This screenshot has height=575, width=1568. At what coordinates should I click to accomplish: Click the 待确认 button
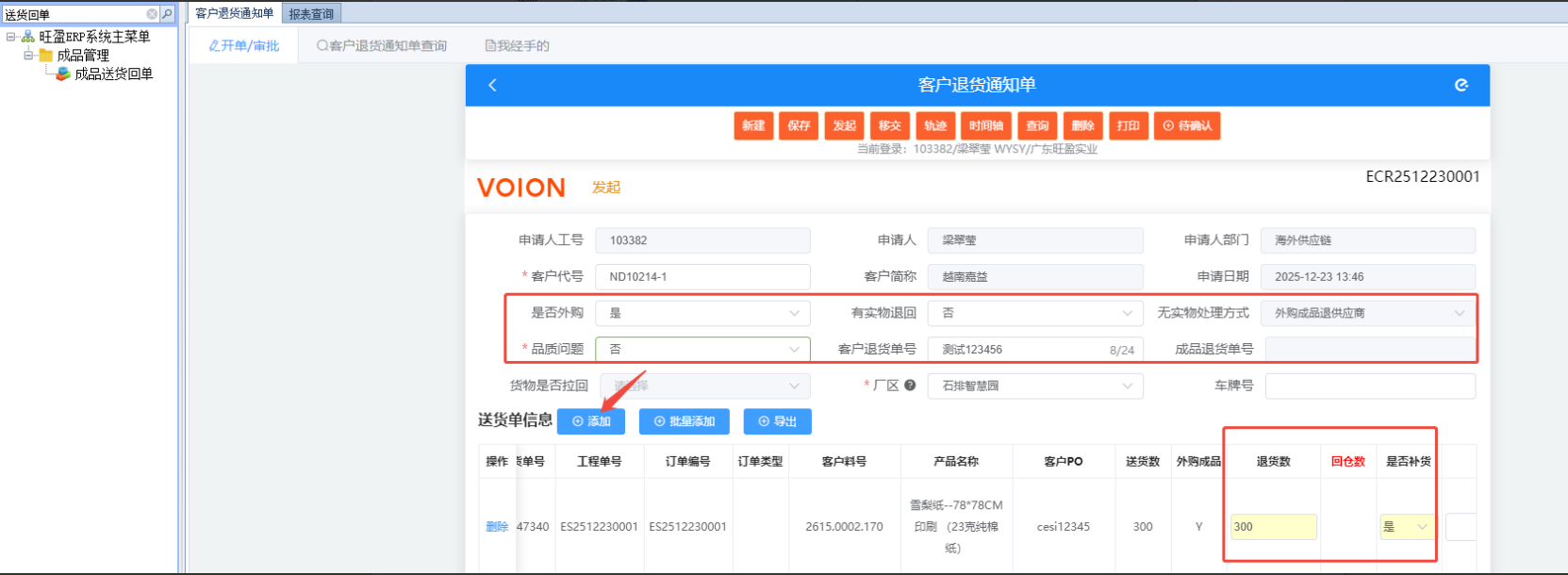[x=1187, y=125]
